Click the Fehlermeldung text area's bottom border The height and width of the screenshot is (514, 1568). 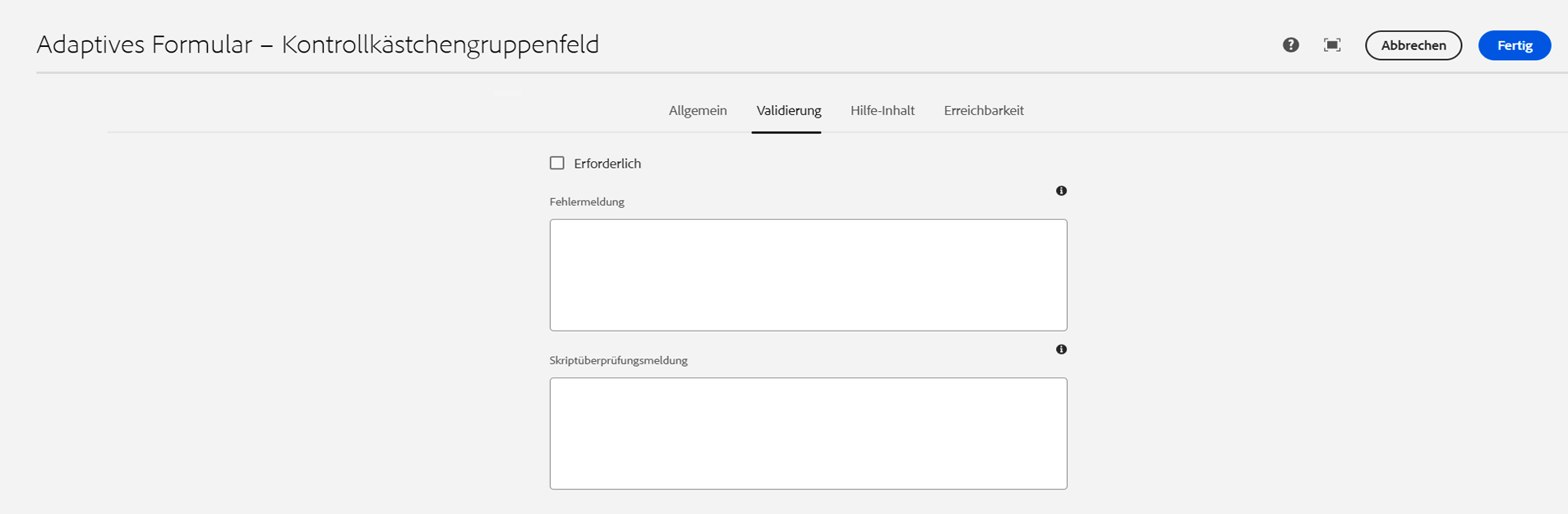coord(809,331)
